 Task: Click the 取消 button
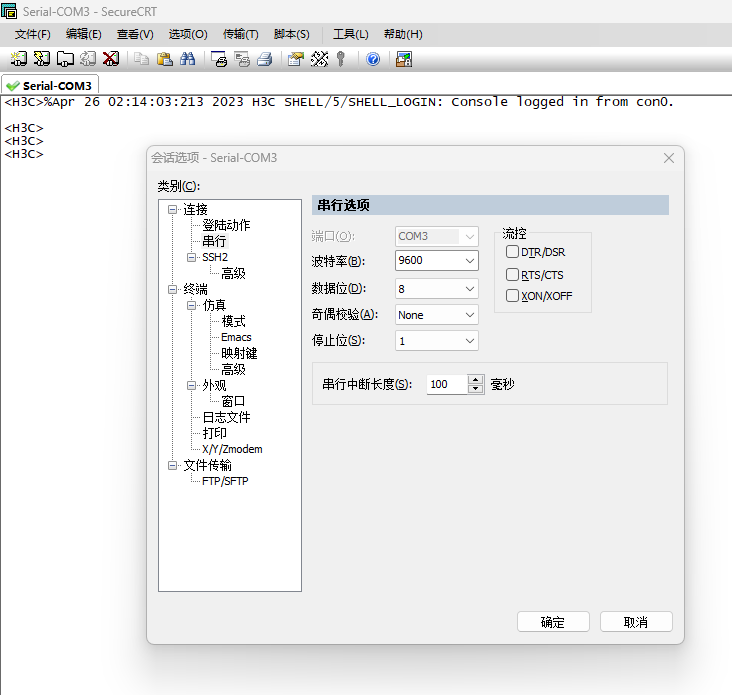(x=636, y=622)
